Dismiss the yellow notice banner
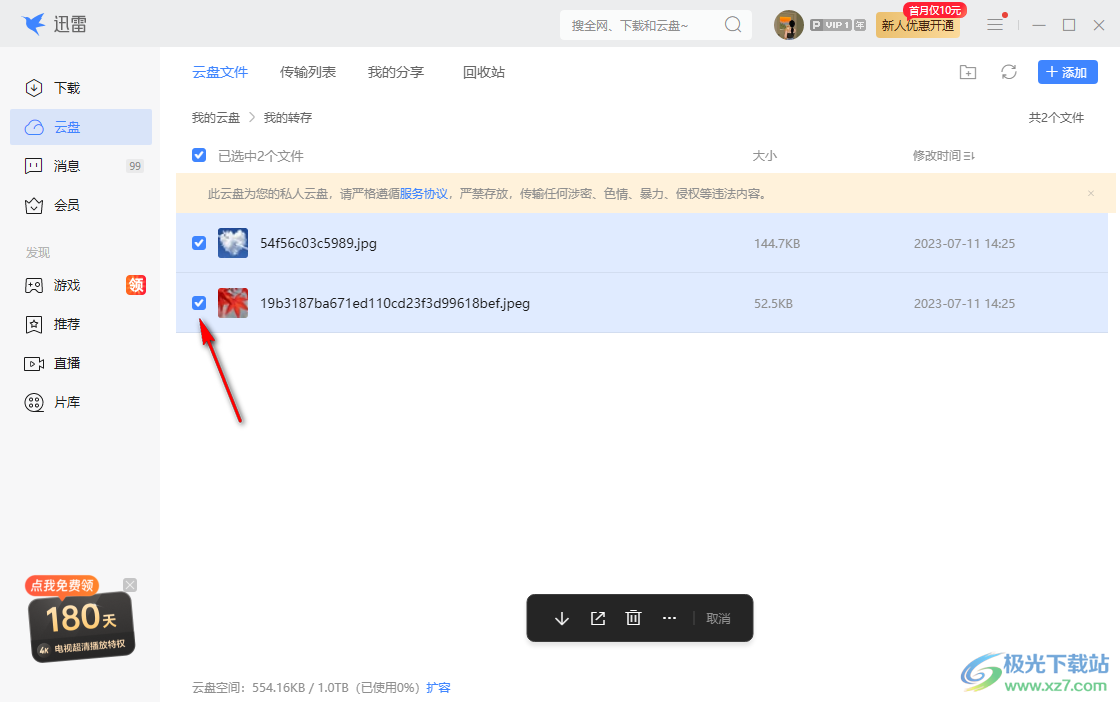The height and width of the screenshot is (702, 1120). [x=1091, y=194]
